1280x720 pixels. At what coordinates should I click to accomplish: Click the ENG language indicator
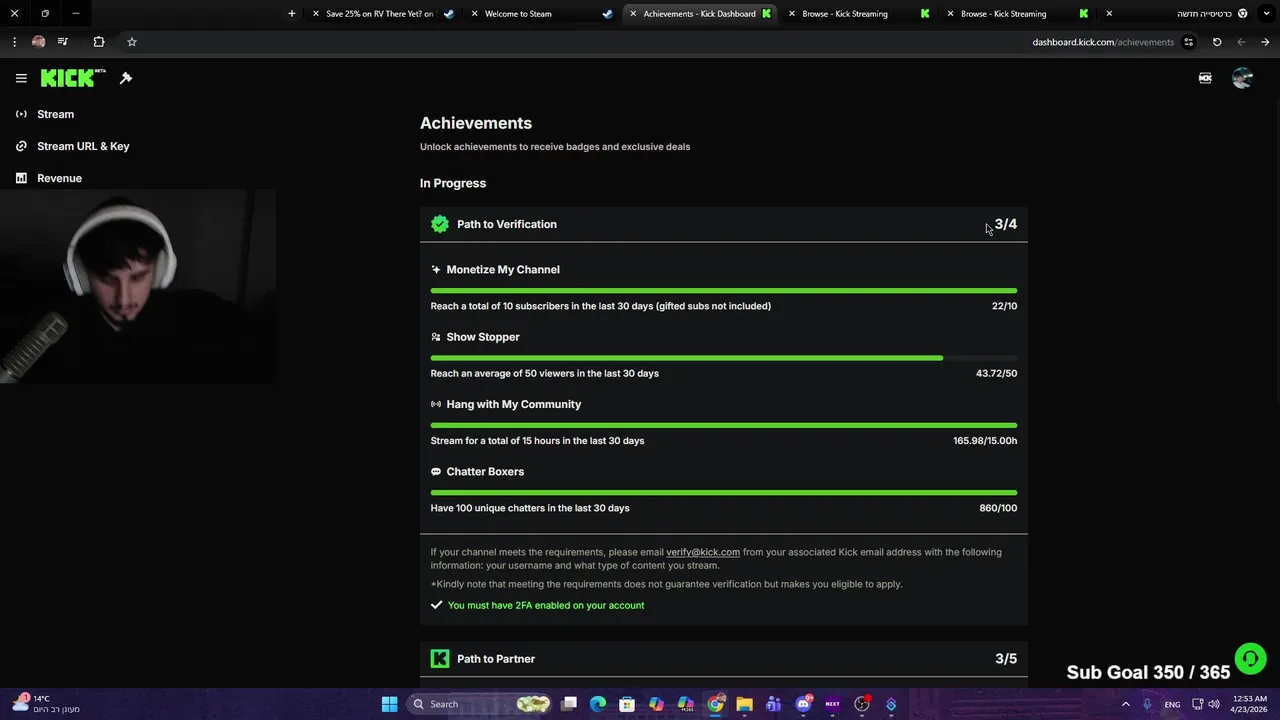(x=1172, y=704)
